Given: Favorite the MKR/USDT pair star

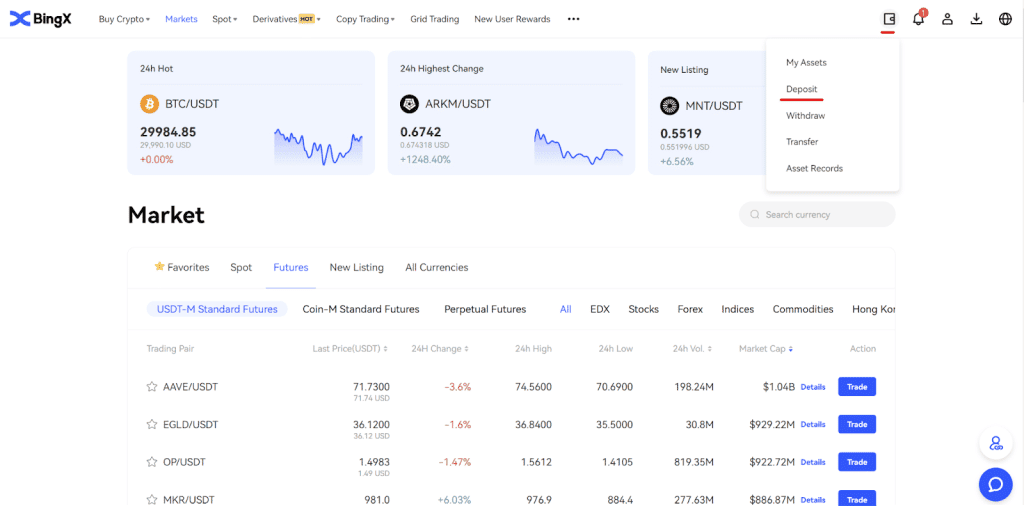Looking at the screenshot, I should [152, 499].
